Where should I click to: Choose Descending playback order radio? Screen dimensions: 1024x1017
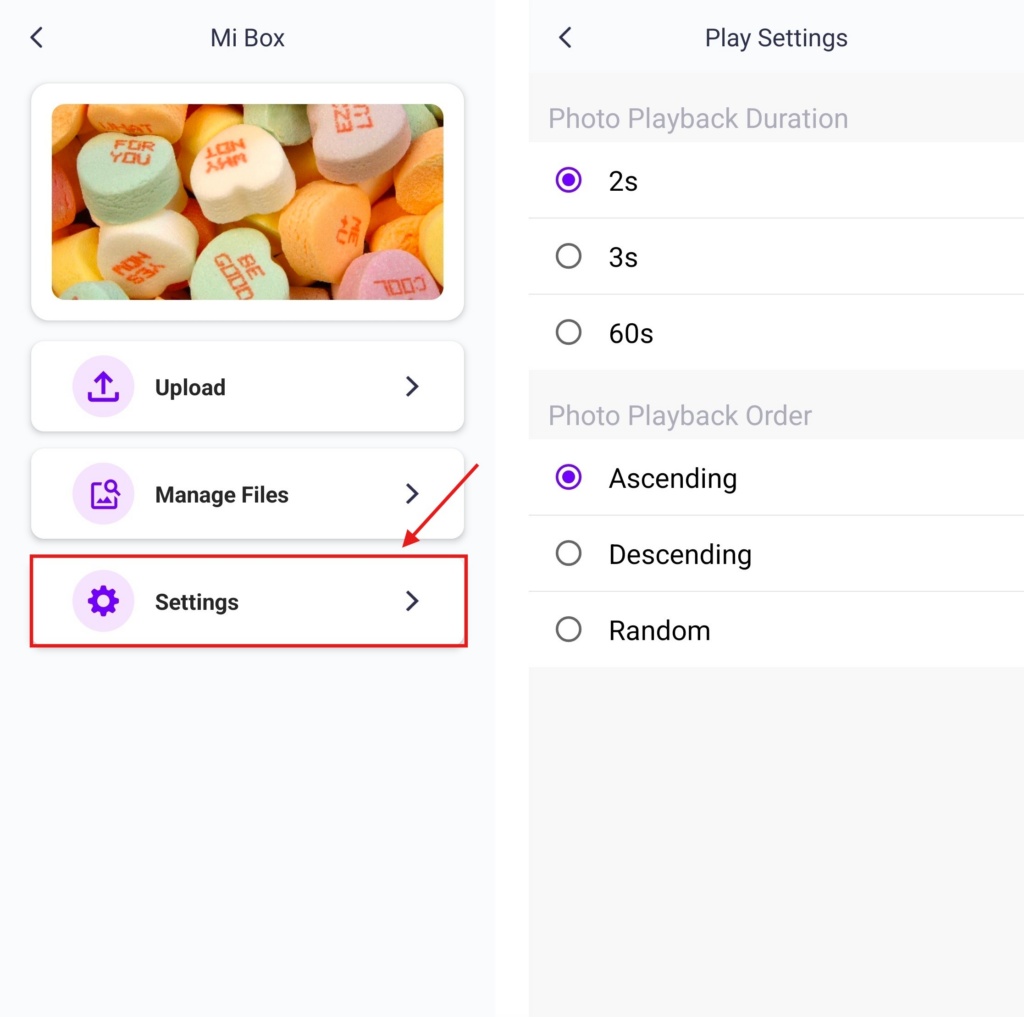pyautogui.click(x=568, y=553)
